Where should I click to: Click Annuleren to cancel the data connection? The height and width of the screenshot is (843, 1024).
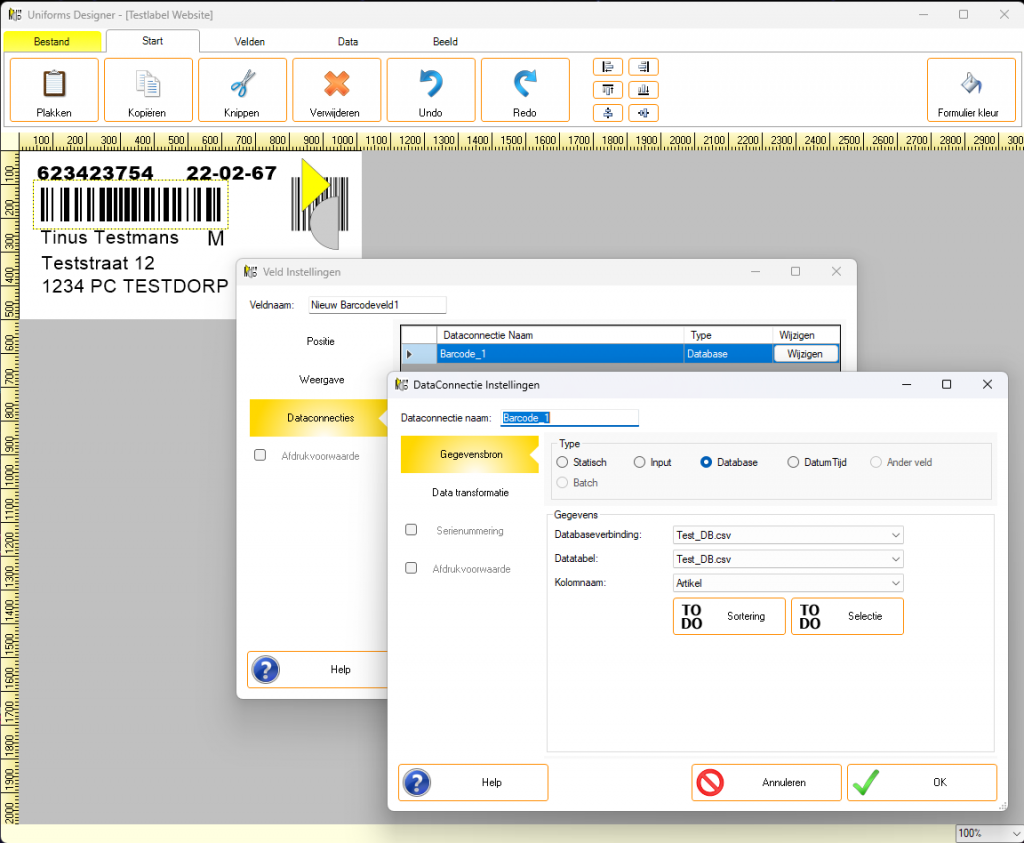click(767, 782)
